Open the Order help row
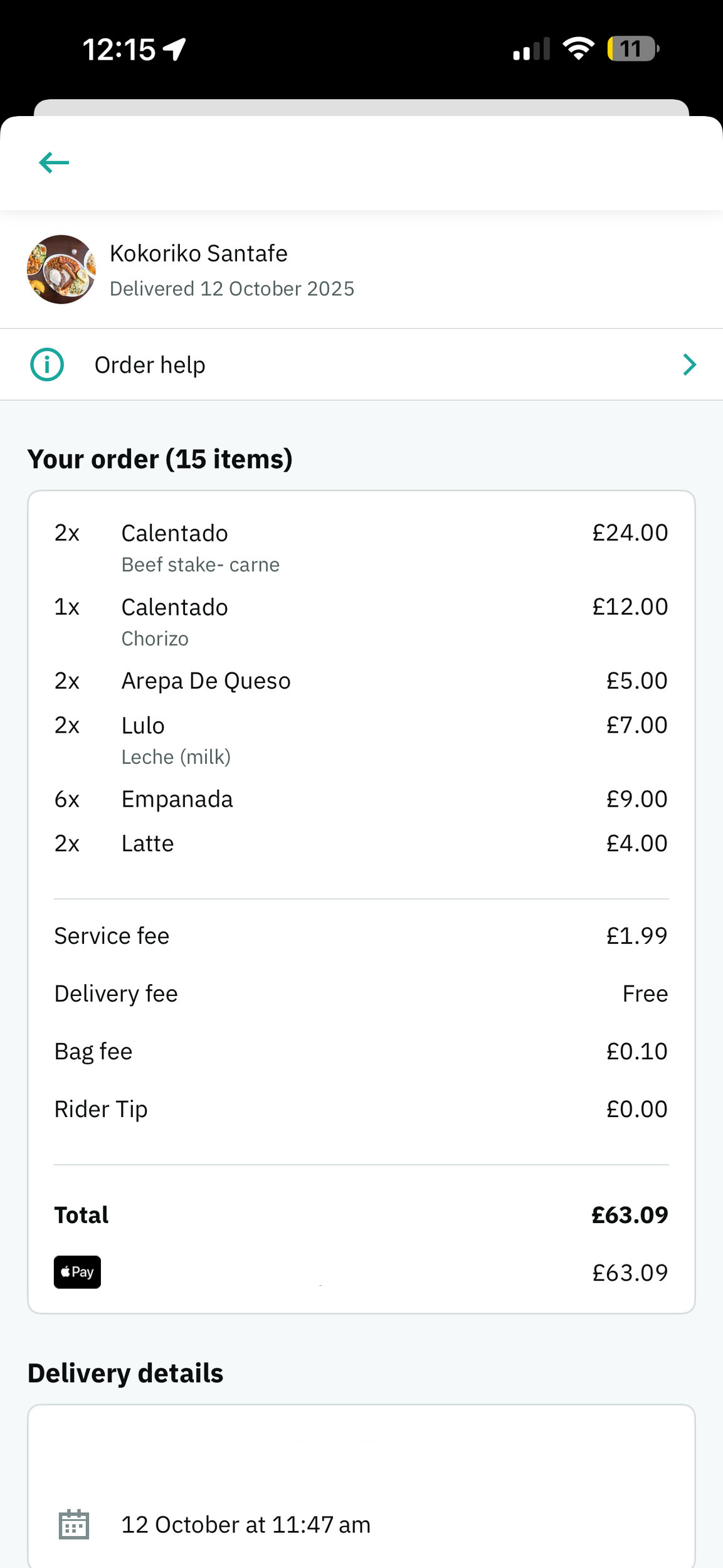723x1568 pixels. [x=361, y=364]
